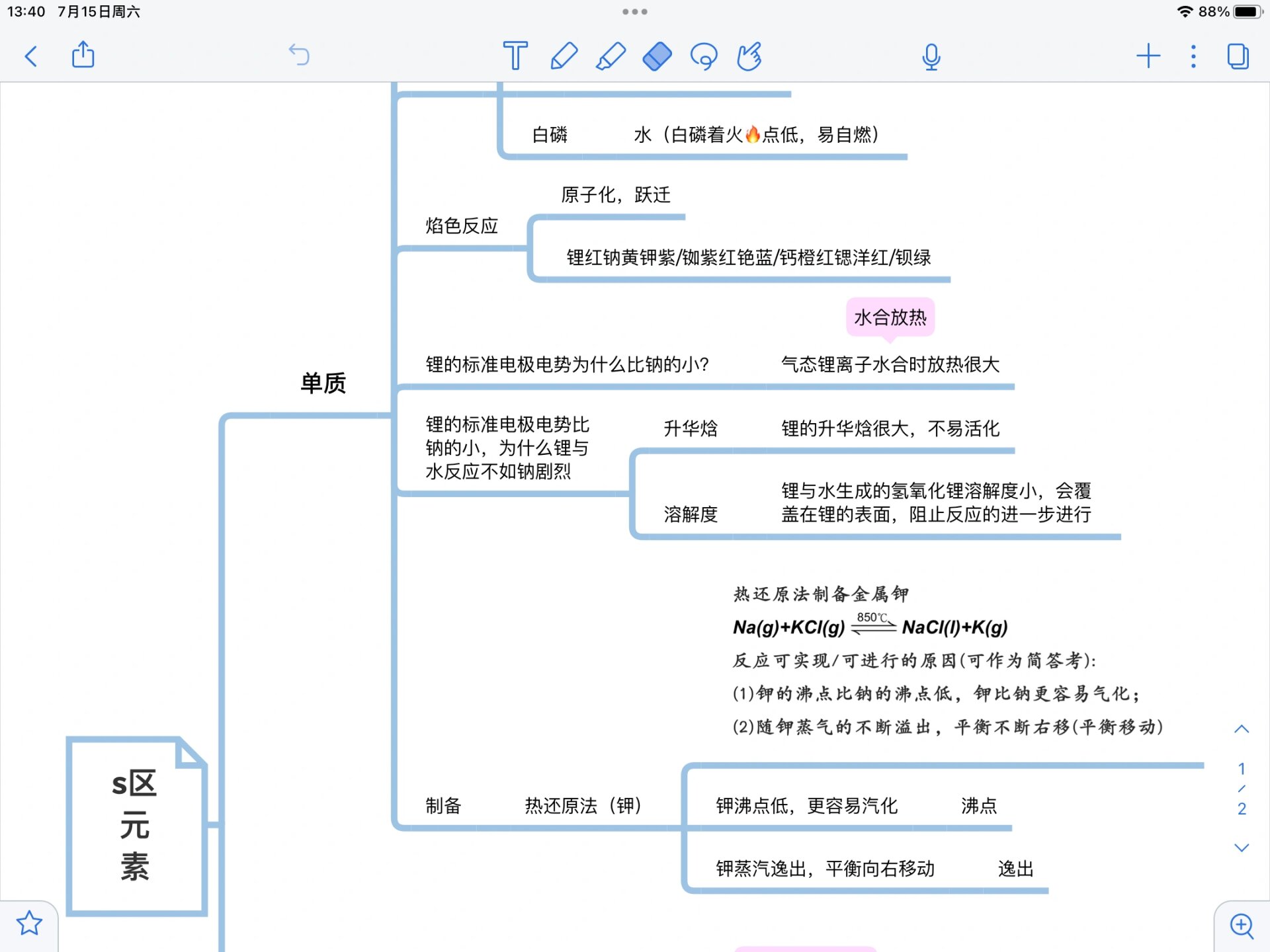Viewport: 1270px width, 952px height.
Task: Select the 白磷 node
Action: (550, 134)
